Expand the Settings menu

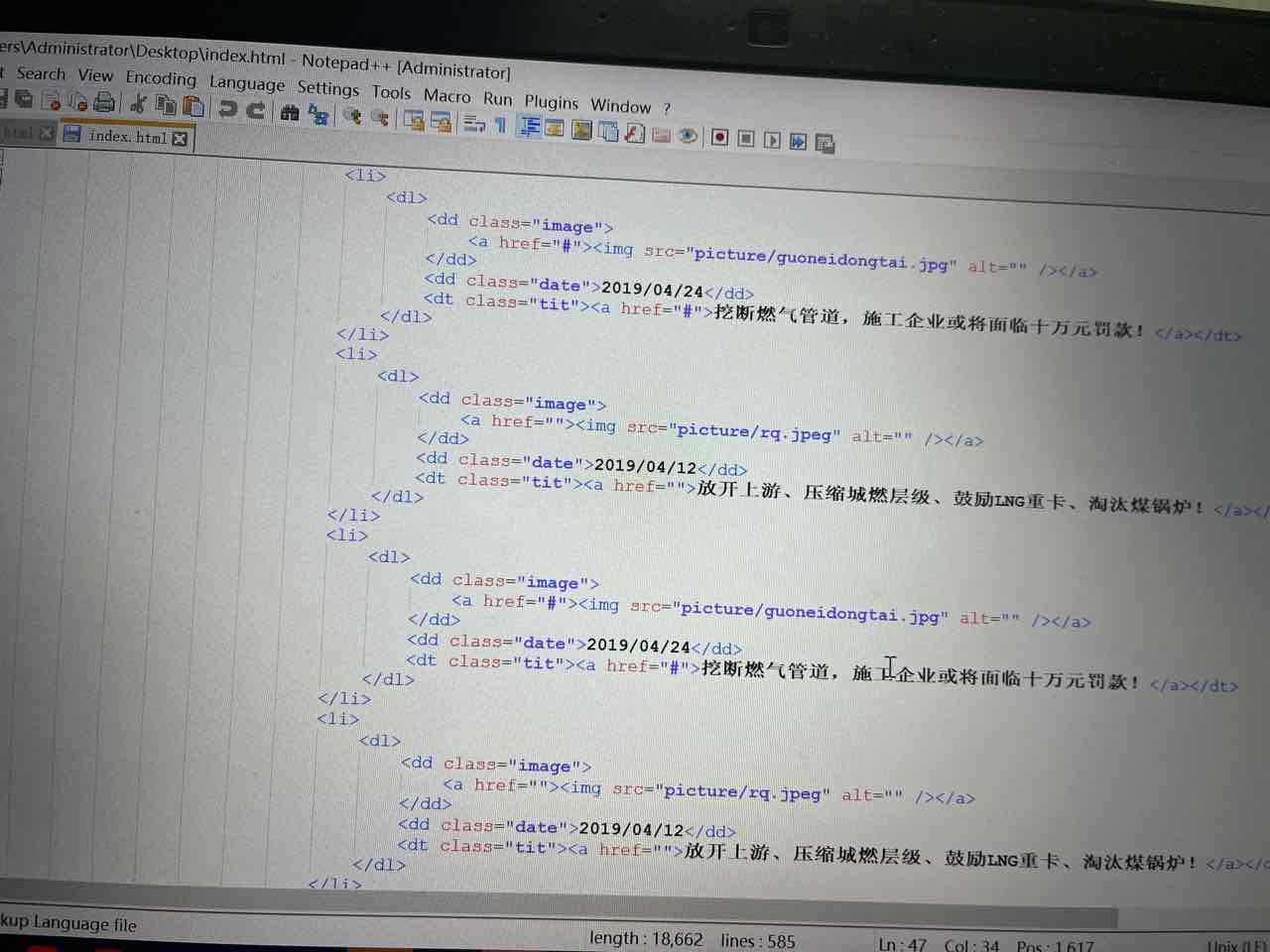[327, 88]
